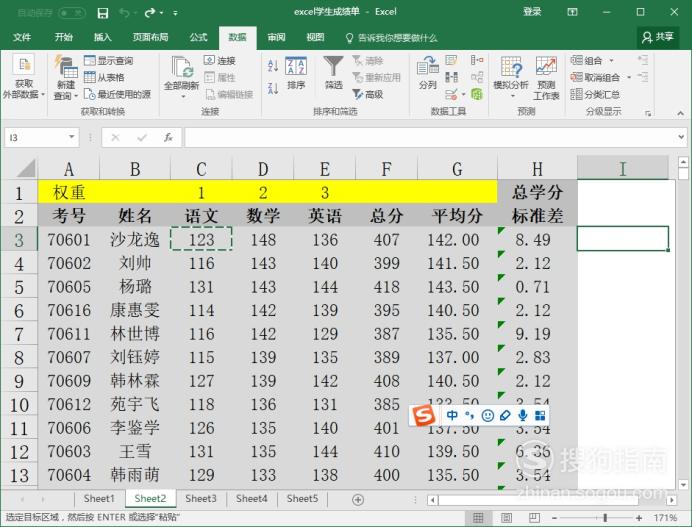
Task: Collapse the ribbon with the chevron
Action: [680, 113]
